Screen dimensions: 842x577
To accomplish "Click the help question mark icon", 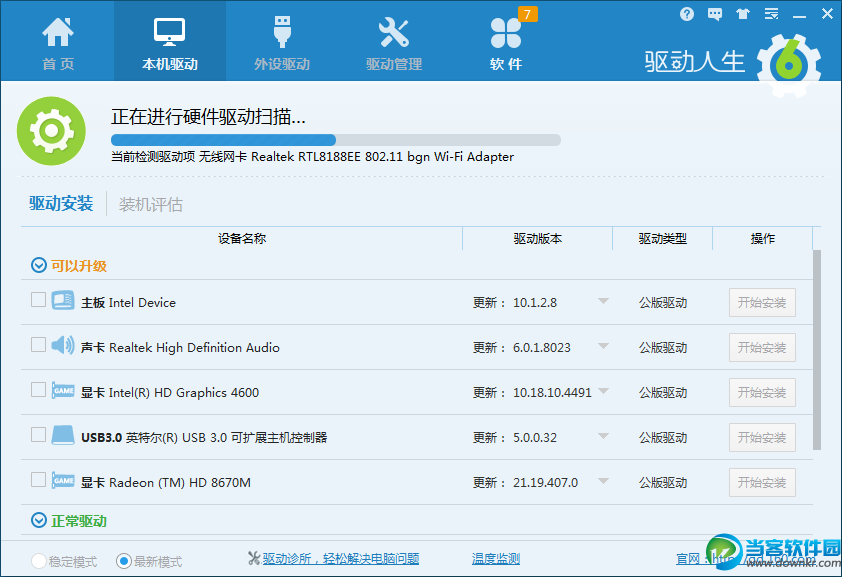I will [687, 14].
